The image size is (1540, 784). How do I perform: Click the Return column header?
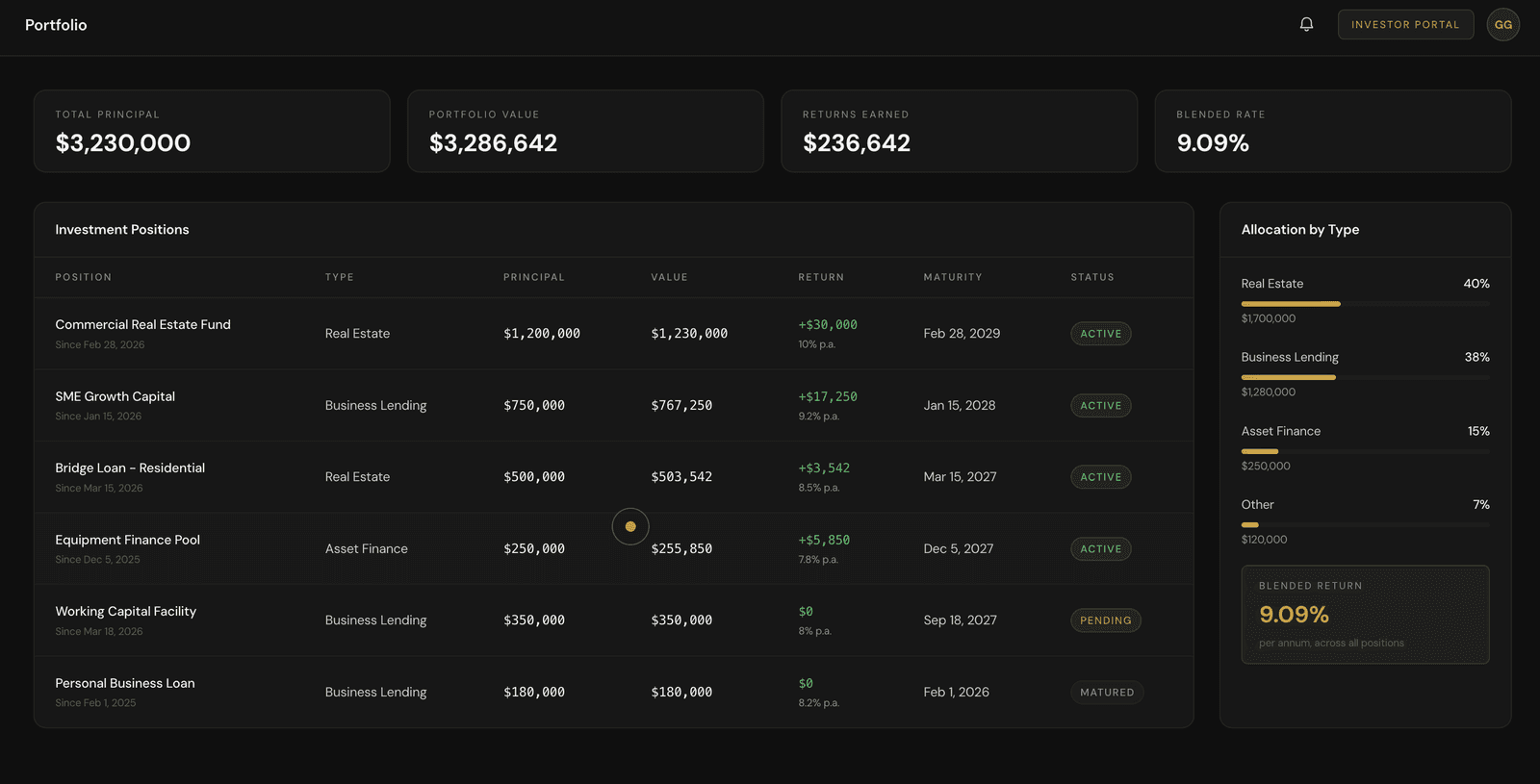821,277
